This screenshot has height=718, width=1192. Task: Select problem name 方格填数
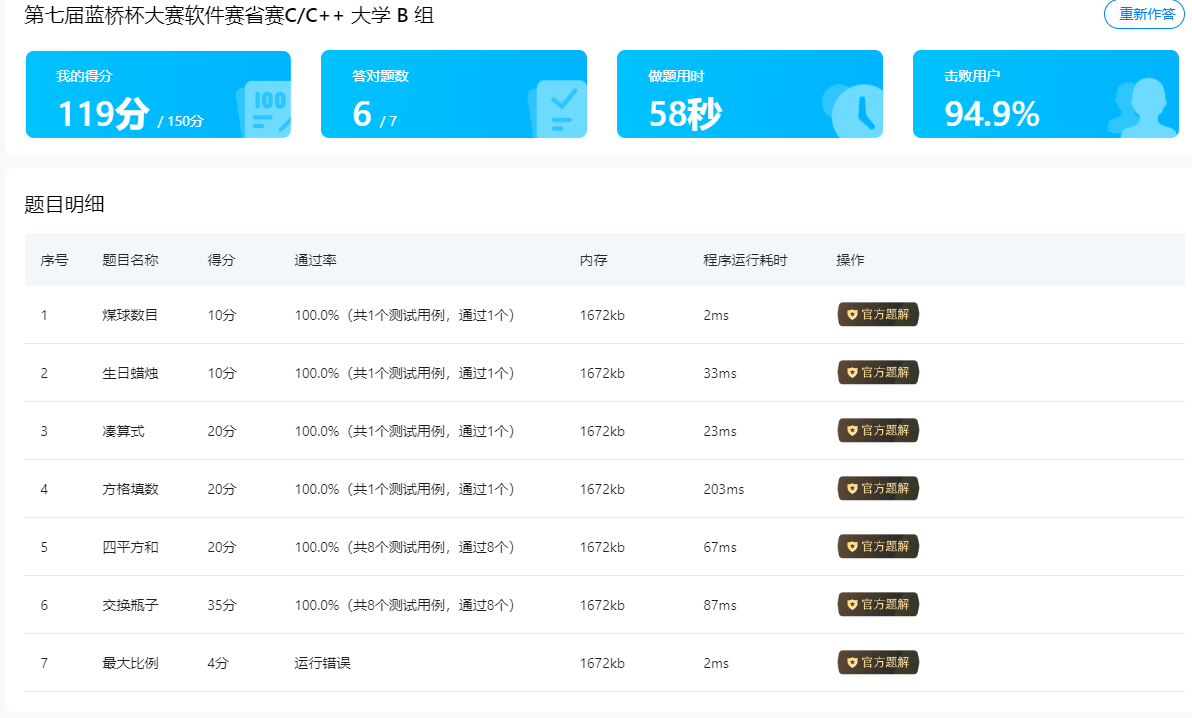coord(130,489)
